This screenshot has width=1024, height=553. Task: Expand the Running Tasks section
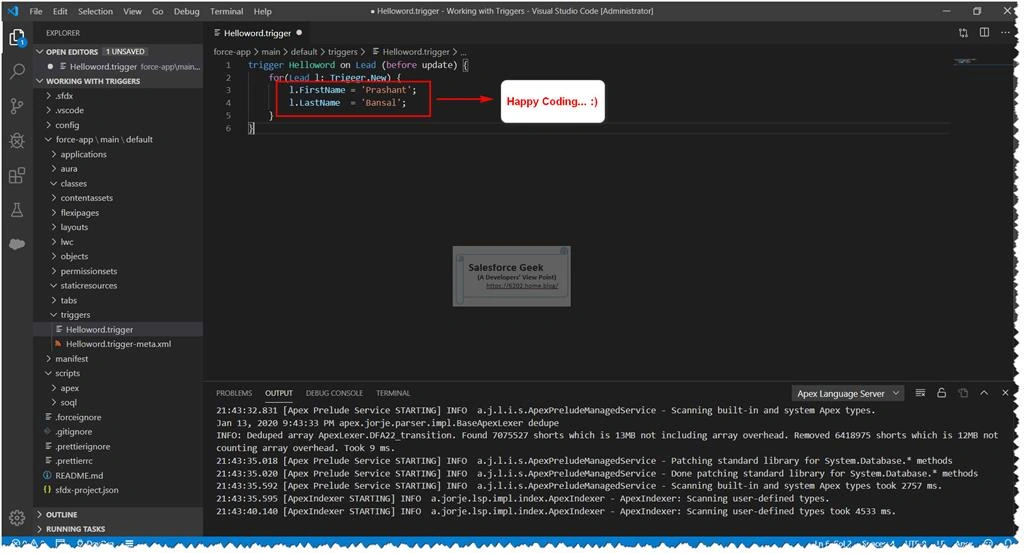coord(118,529)
